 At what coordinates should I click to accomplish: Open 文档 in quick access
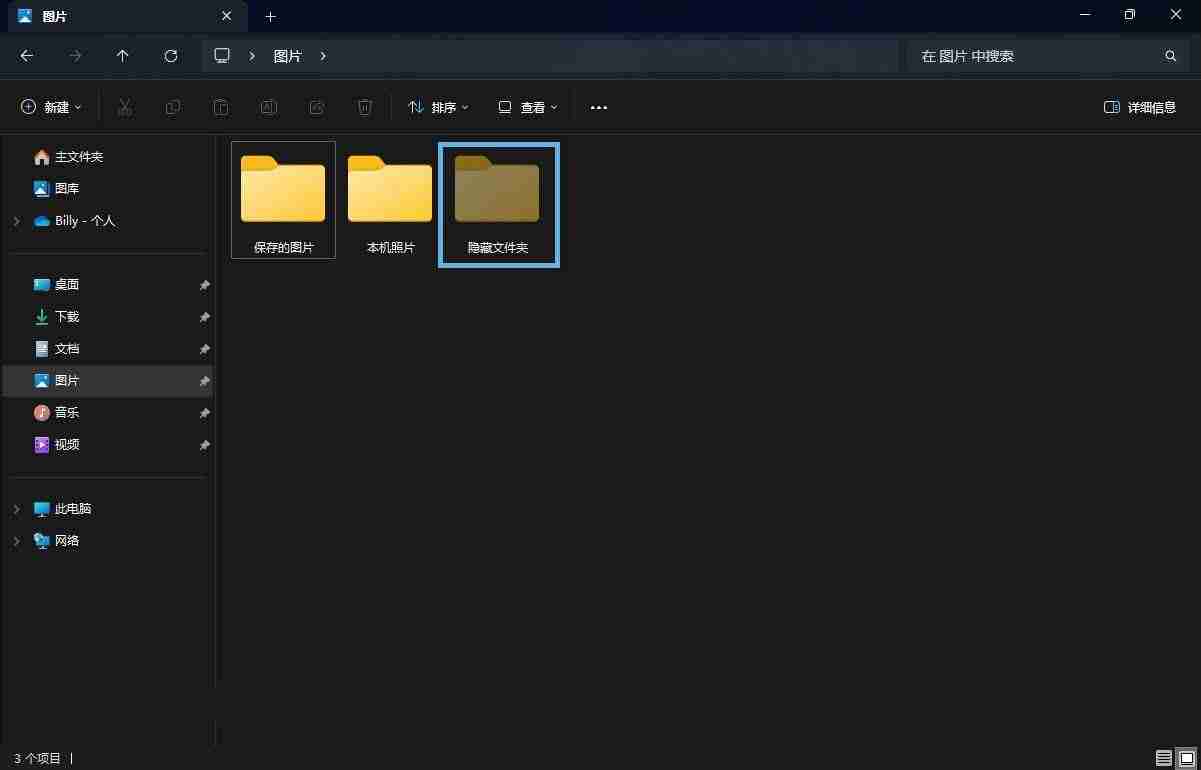tap(57, 349)
